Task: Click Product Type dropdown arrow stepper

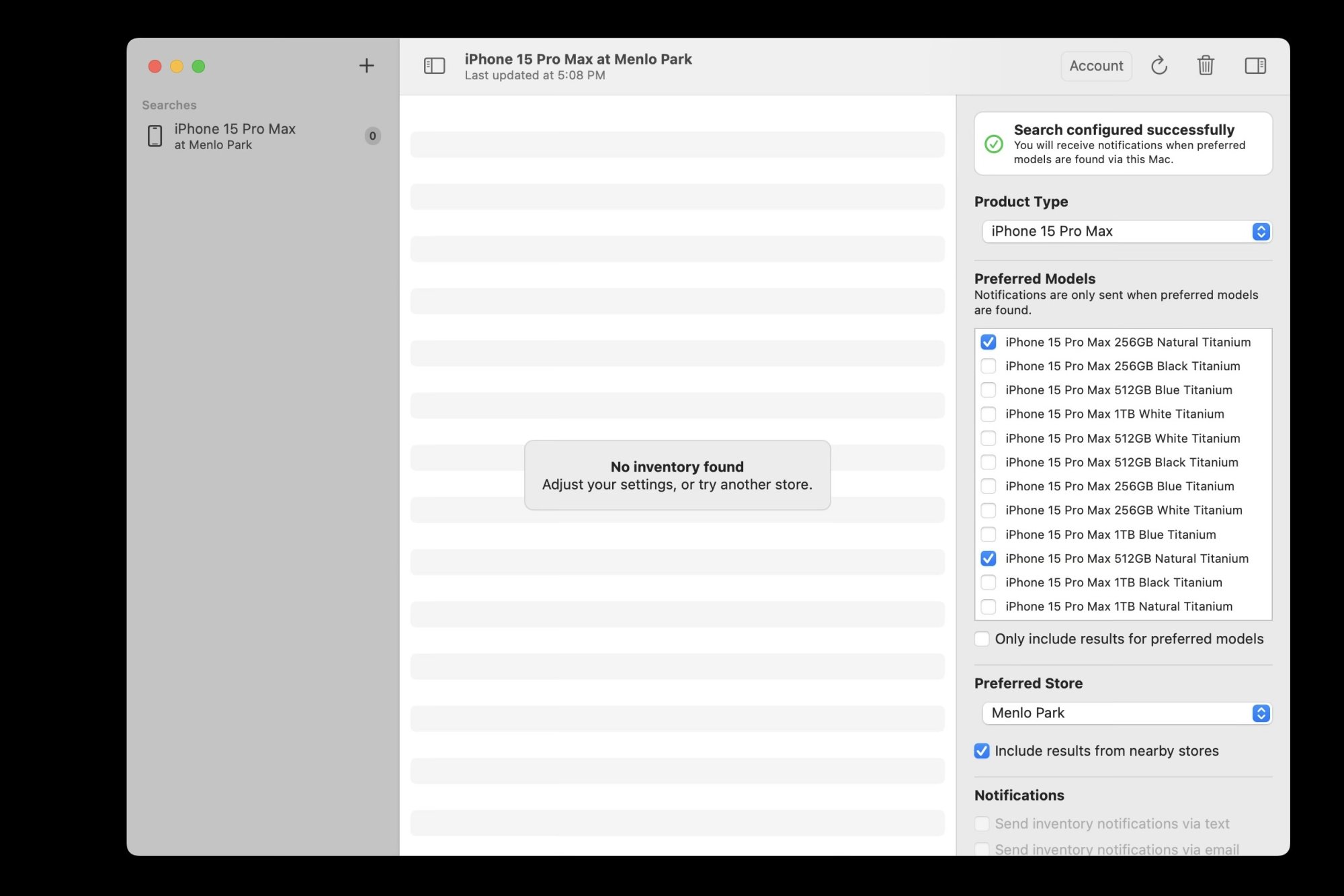Action: point(1261,232)
